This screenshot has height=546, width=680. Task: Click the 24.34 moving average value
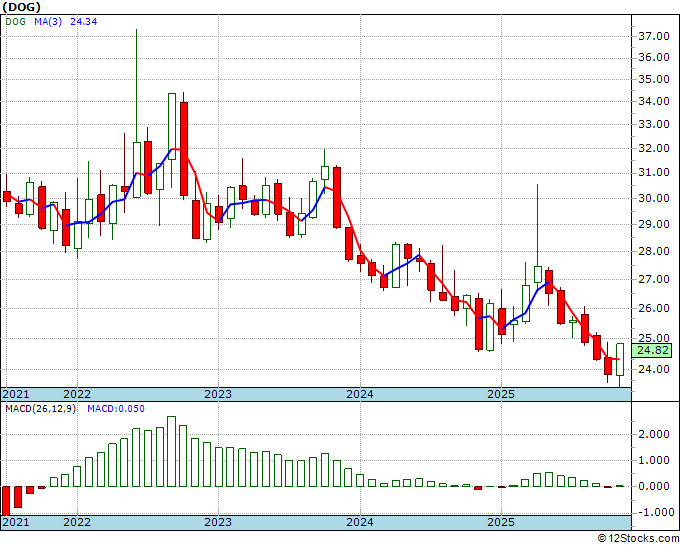pos(82,23)
